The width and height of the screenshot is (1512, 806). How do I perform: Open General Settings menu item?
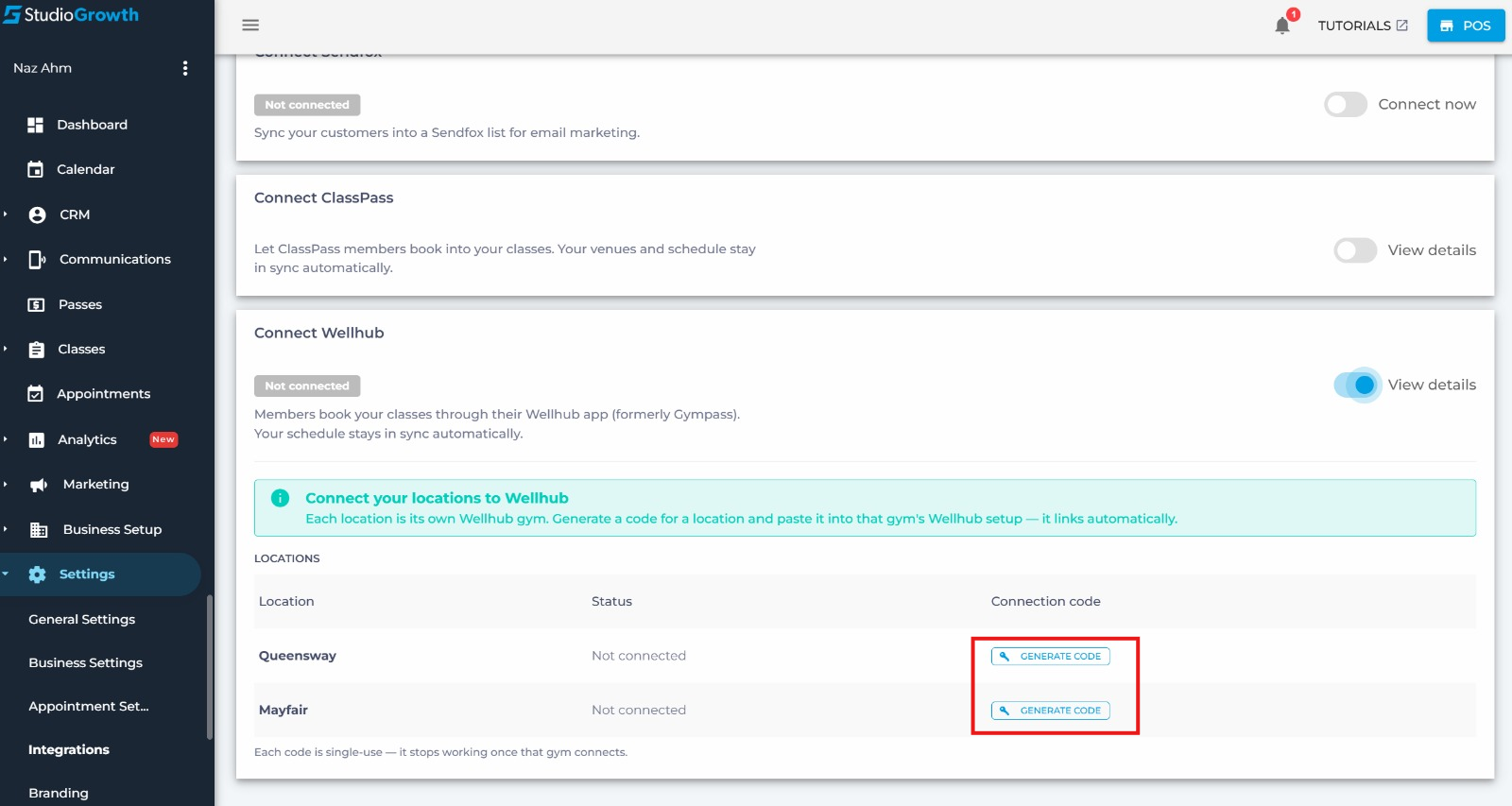[x=82, y=619]
